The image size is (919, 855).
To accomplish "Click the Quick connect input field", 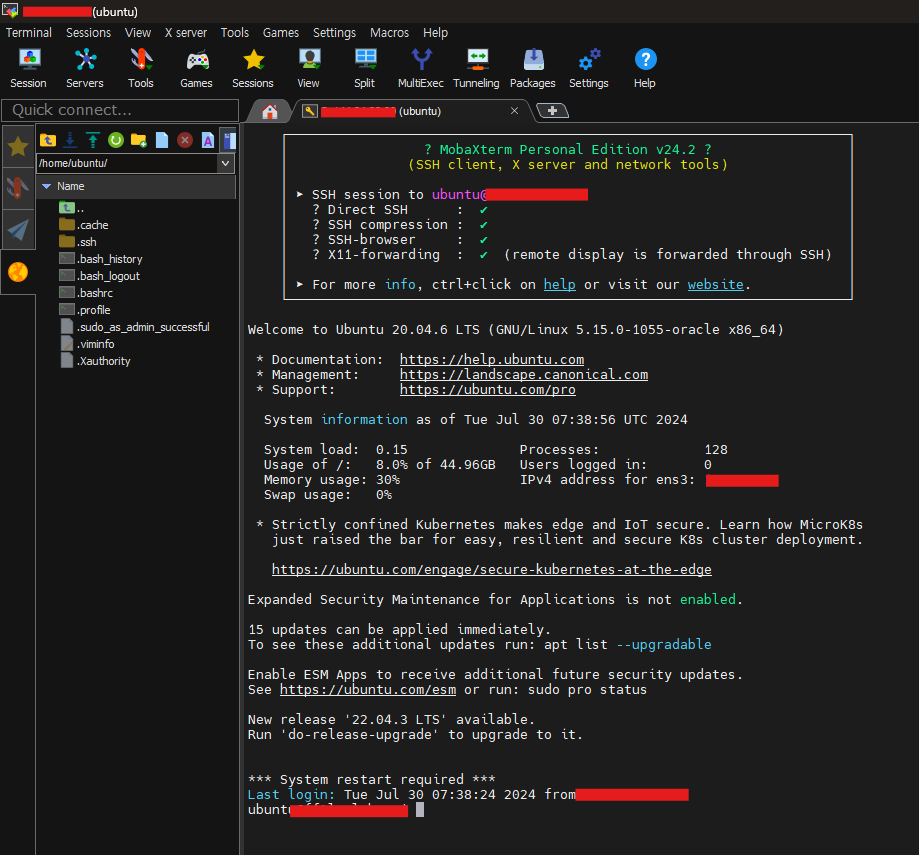I will 120,110.
